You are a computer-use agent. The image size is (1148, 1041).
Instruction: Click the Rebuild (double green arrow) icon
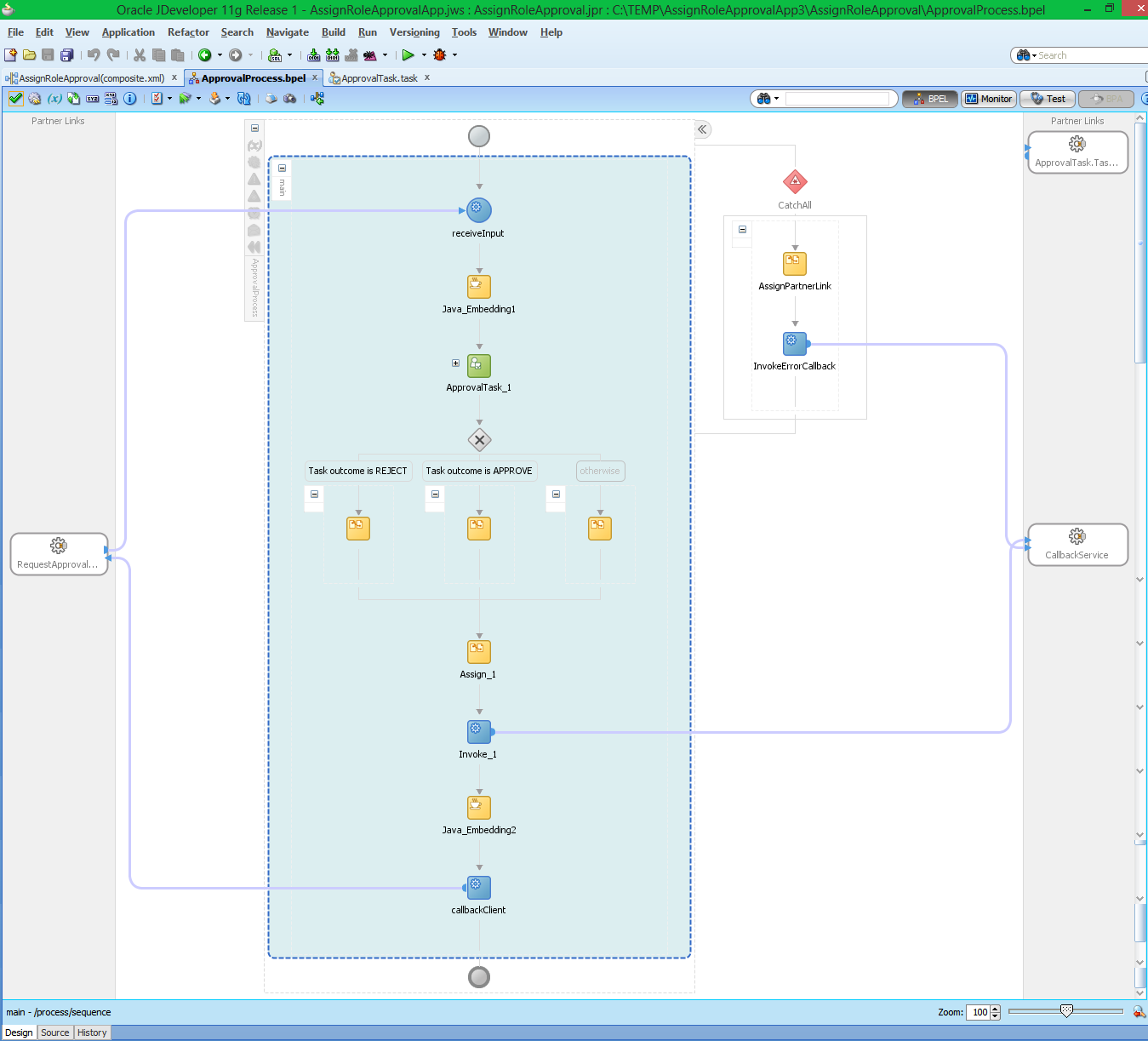[x=333, y=54]
